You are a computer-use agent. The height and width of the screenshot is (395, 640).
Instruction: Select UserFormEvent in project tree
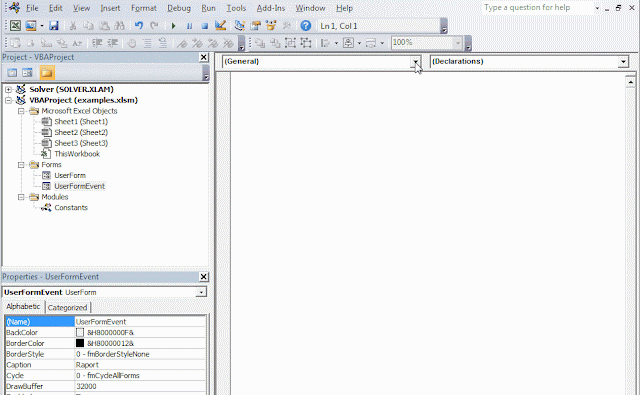[x=80, y=186]
